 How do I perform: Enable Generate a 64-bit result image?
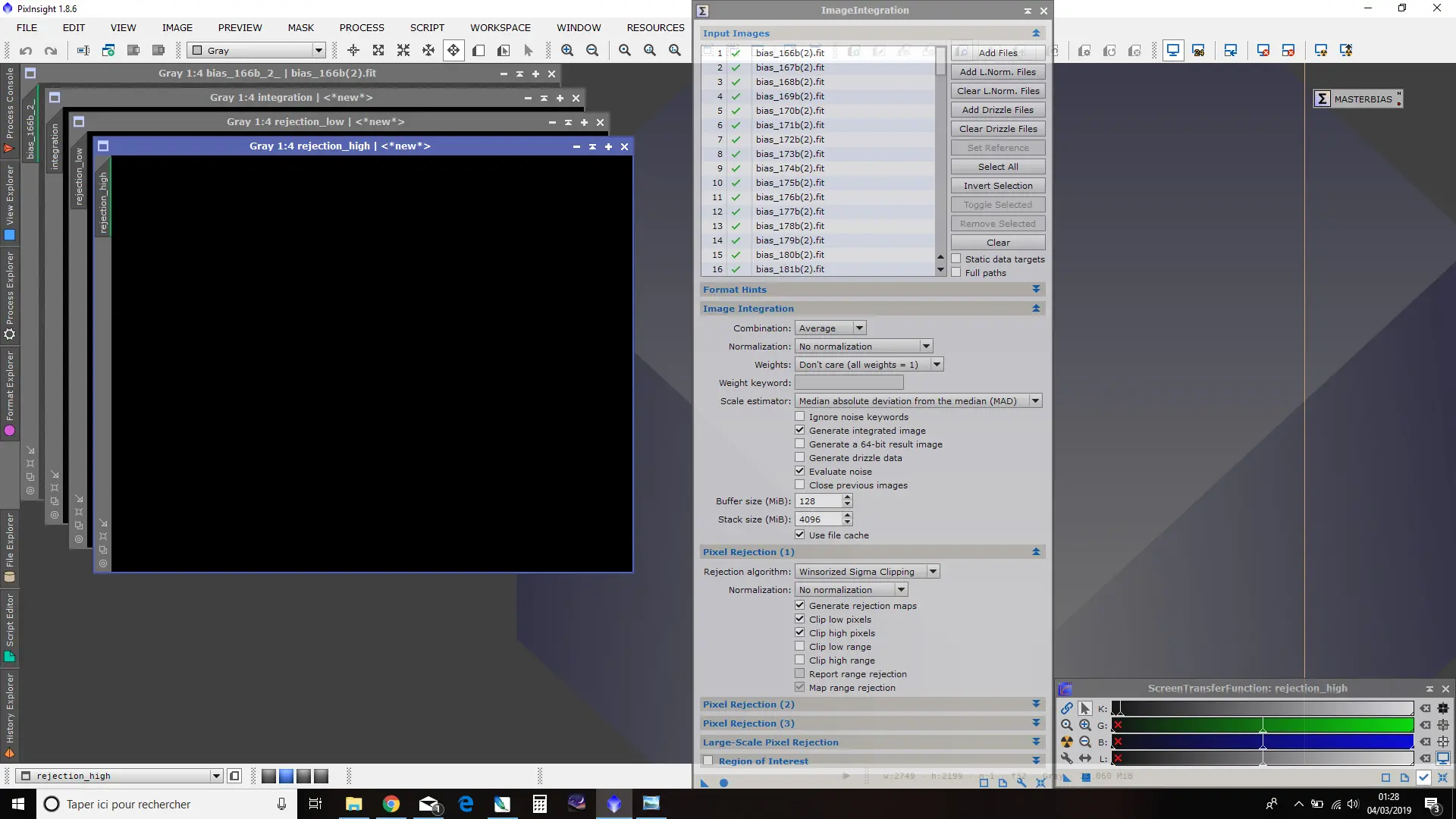pyautogui.click(x=799, y=444)
